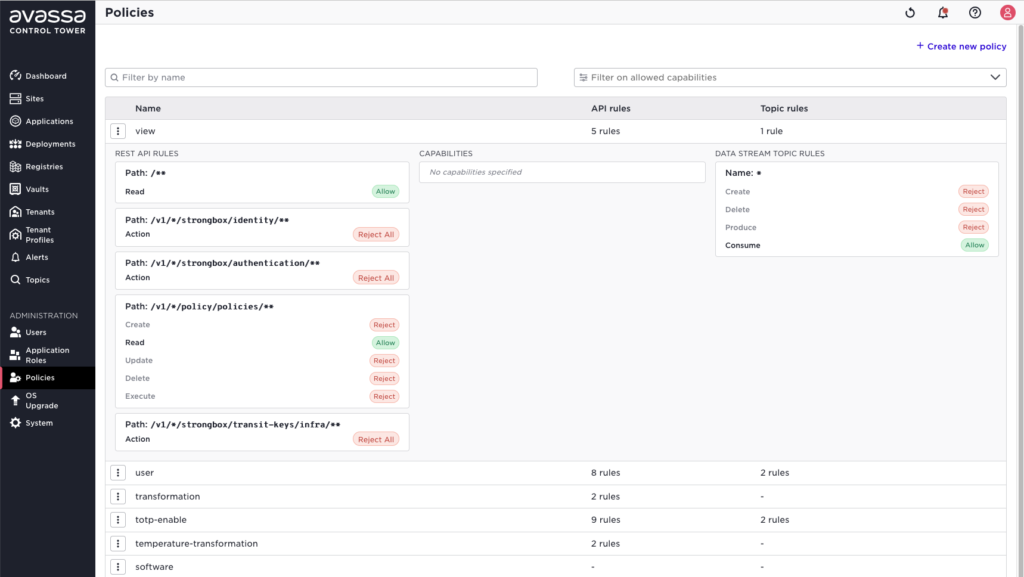1024x577 pixels.
Task: Click the refresh icon in the top bar
Action: point(909,13)
